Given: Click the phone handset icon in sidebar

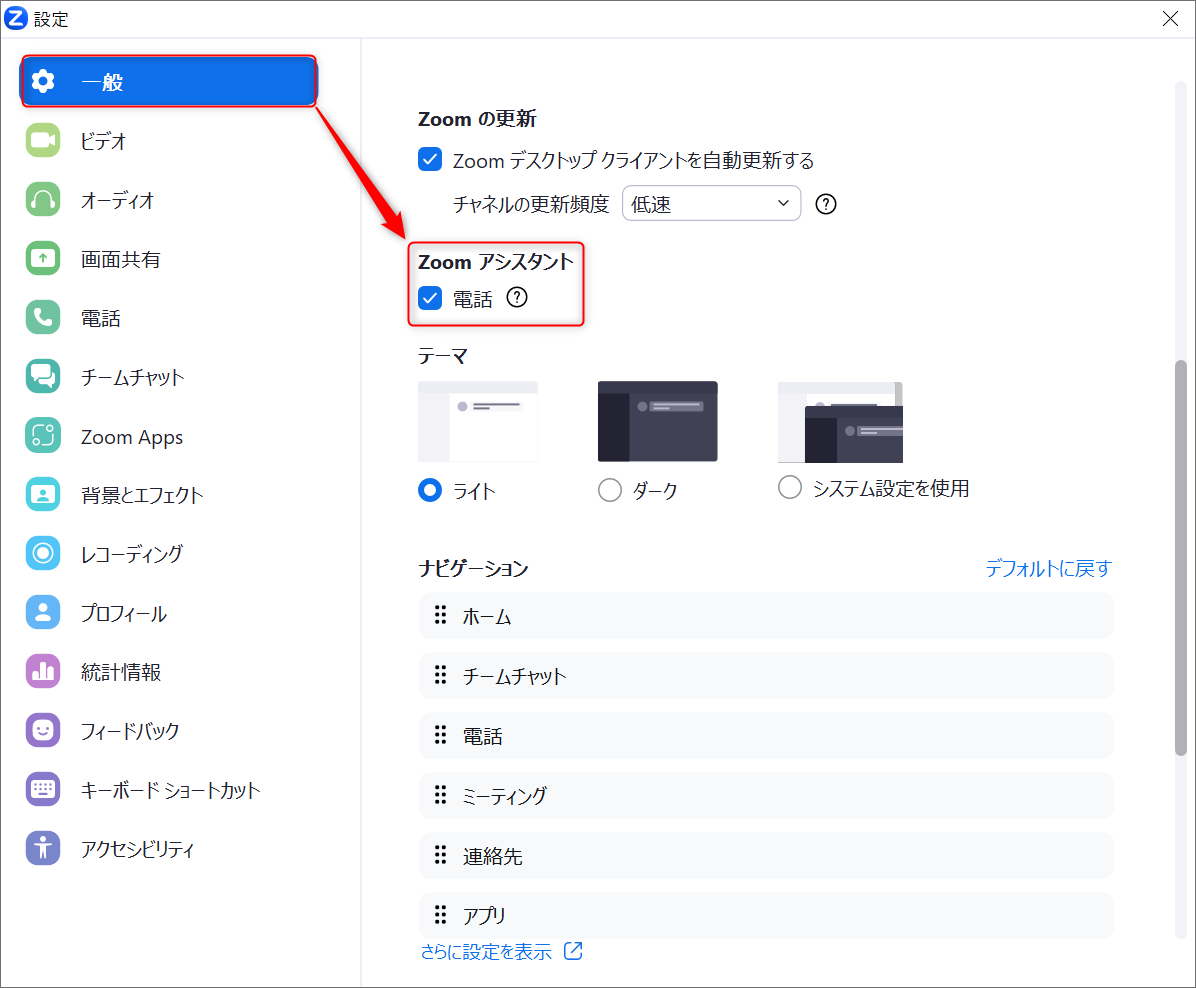Looking at the screenshot, I should 43,317.
